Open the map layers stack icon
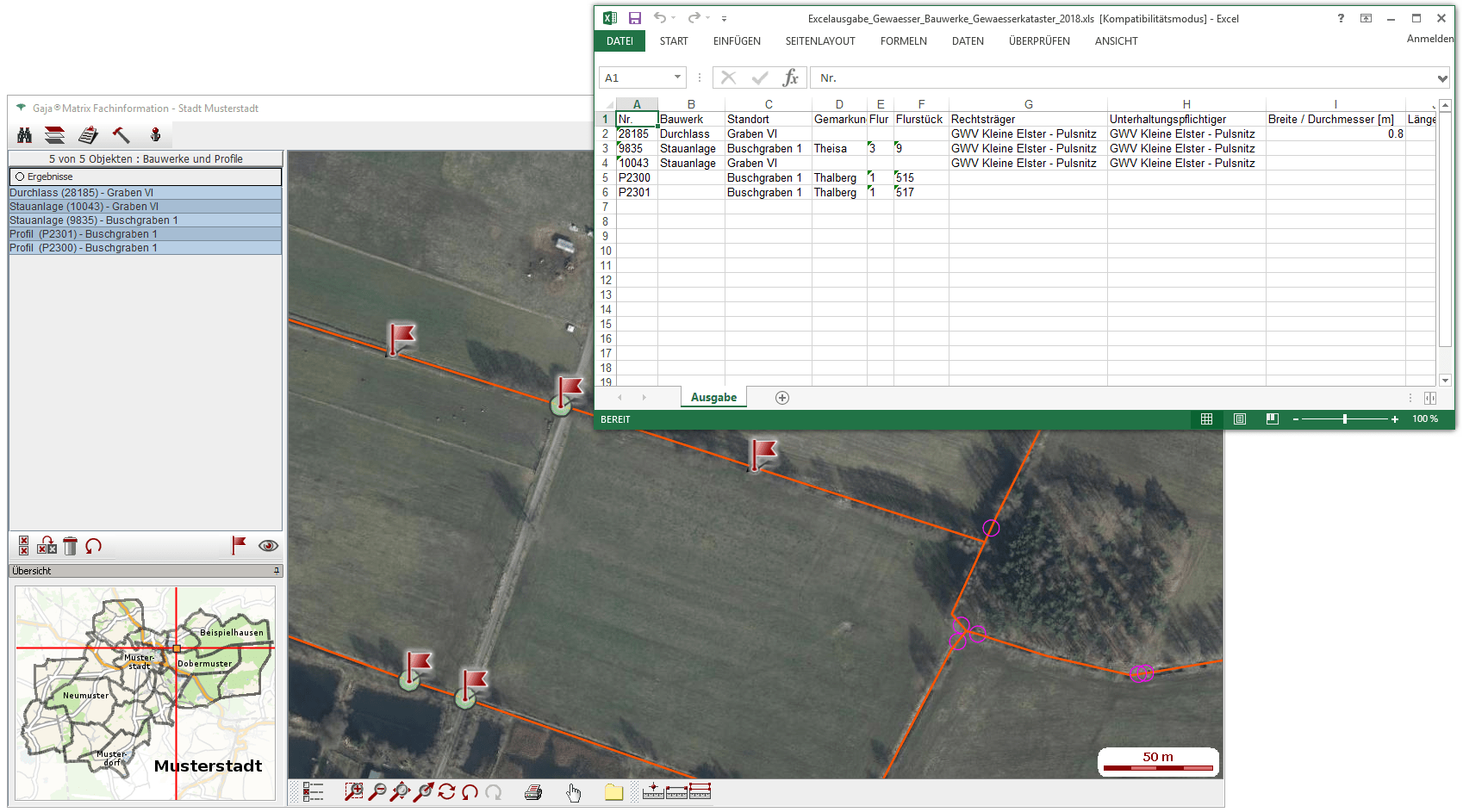1463x812 pixels. pyautogui.click(x=55, y=135)
